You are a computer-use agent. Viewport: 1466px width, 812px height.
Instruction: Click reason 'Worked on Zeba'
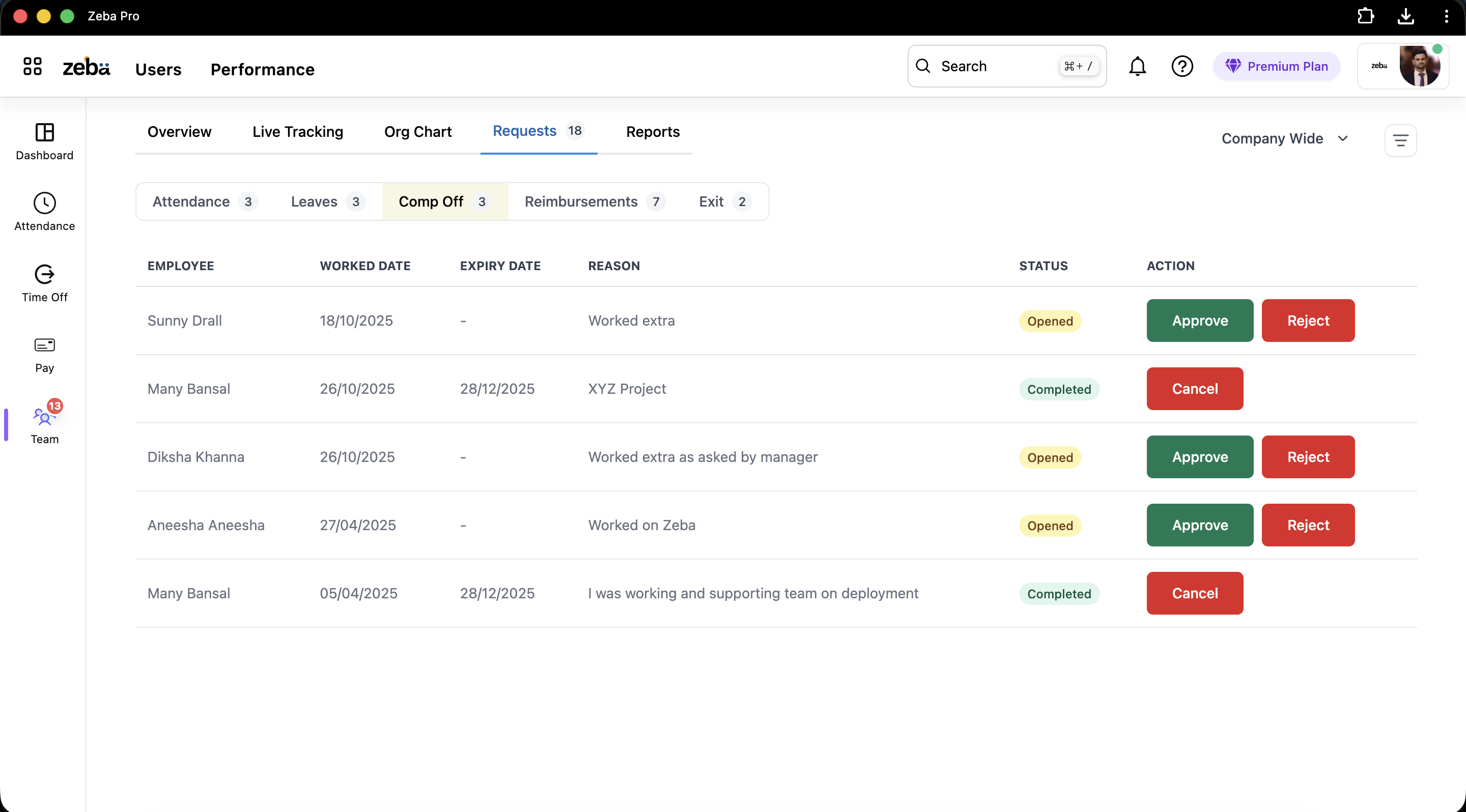click(641, 526)
